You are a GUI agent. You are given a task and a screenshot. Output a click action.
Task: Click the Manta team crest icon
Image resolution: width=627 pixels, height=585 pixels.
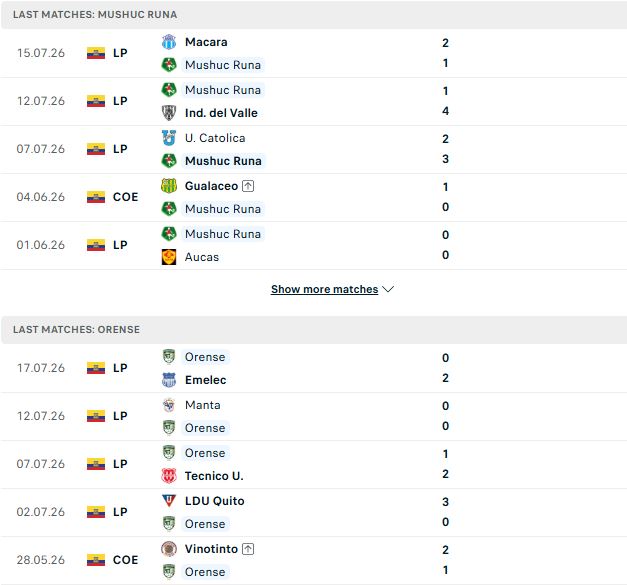click(x=169, y=405)
